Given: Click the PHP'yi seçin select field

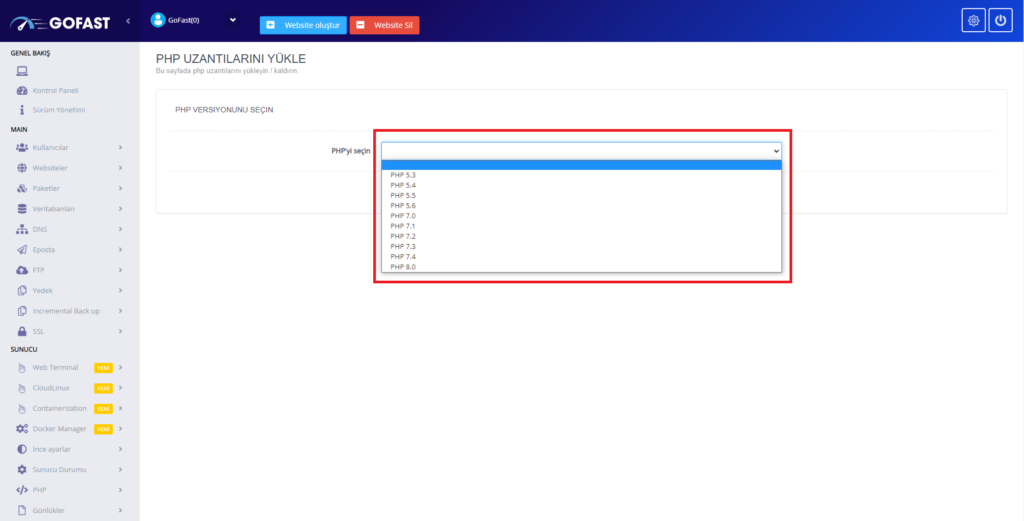Looking at the screenshot, I should coord(580,150).
